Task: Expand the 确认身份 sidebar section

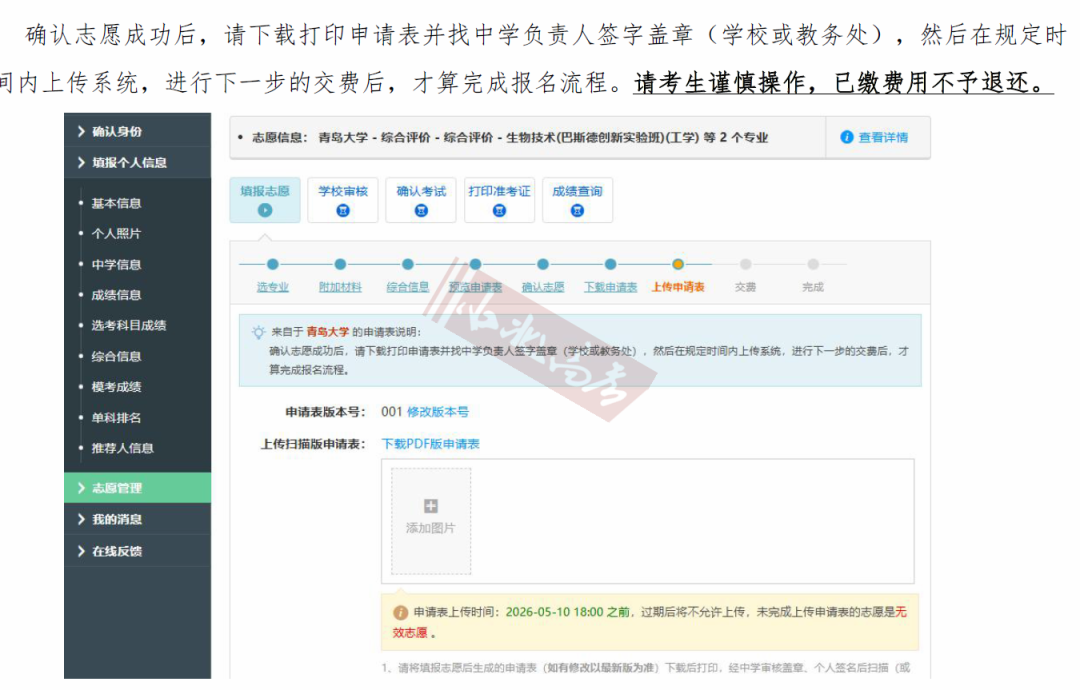Action: click(x=137, y=131)
